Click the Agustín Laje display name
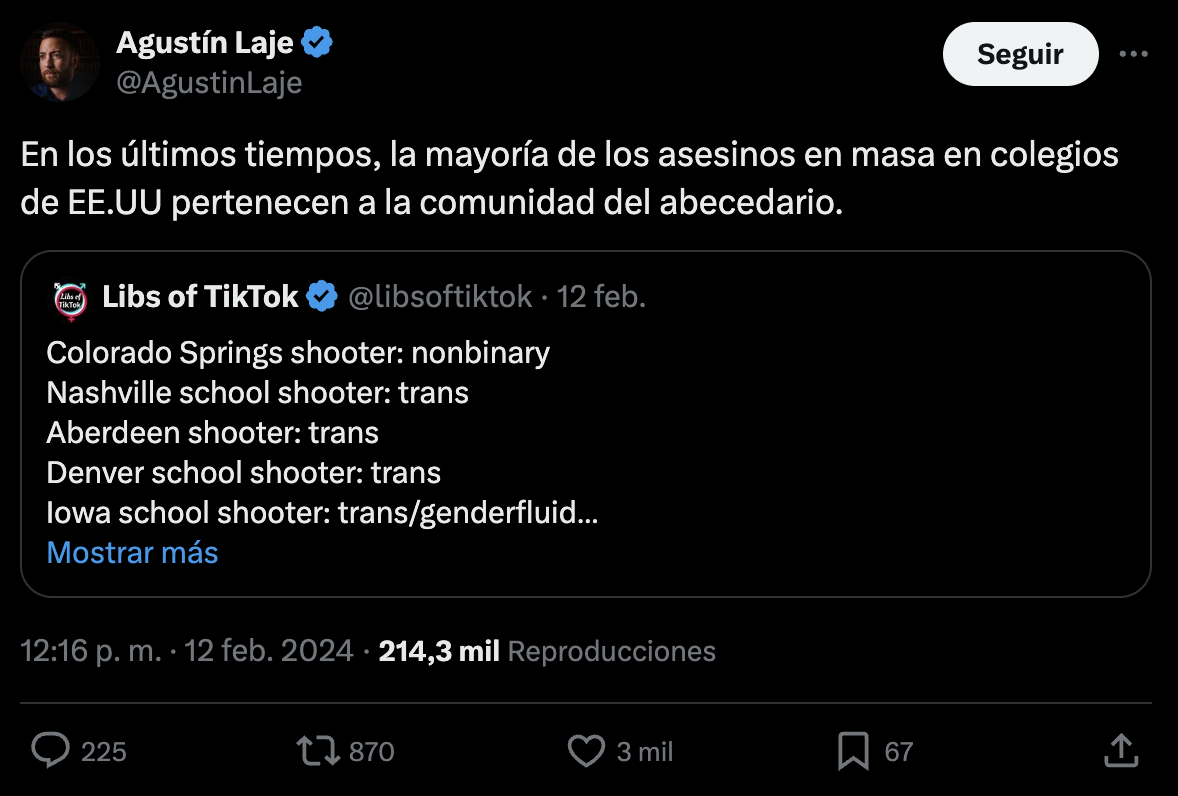 204,43
